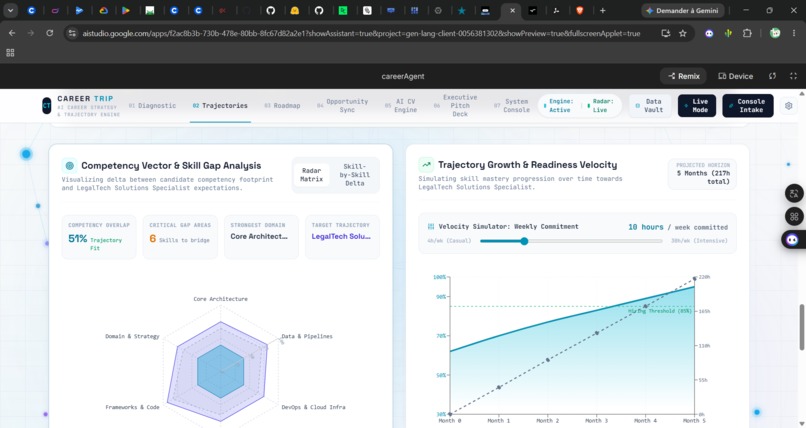Screen dimensions: 806x428
Task: Switch to Skill-by-Skill Delta view
Action: click(354, 175)
